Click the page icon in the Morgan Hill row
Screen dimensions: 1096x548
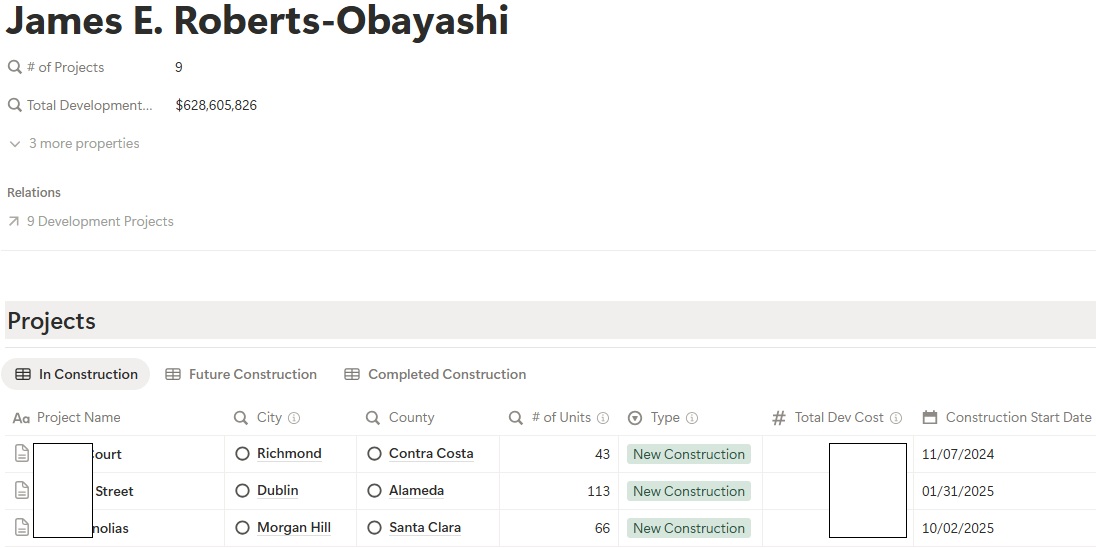22,528
